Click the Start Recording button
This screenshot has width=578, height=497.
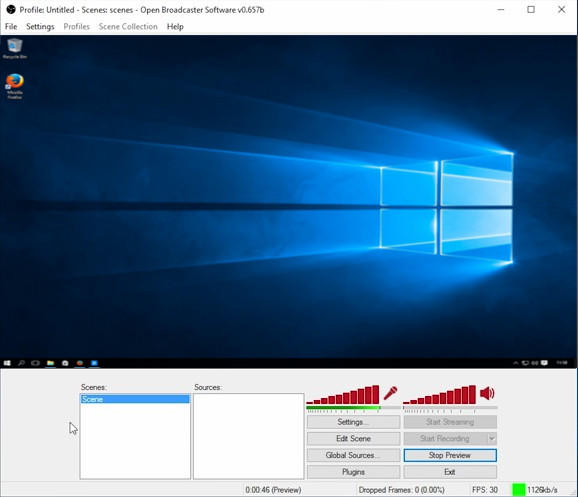coord(445,438)
